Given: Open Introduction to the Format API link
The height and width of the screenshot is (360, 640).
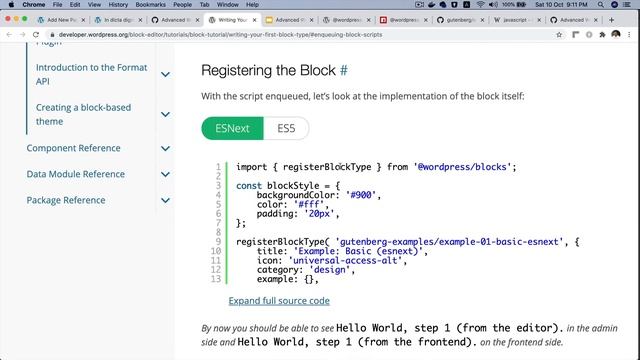Looking at the screenshot, I should pyautogui.click(x=91, y=74).
